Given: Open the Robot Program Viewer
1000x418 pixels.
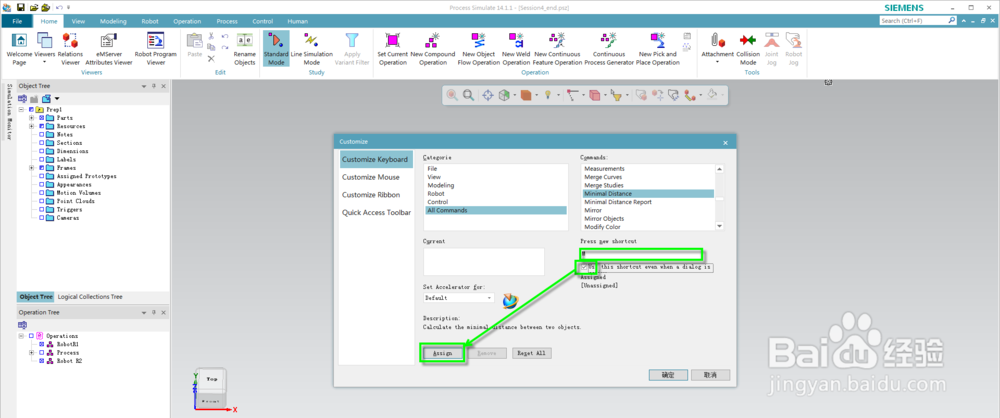Looking at the screenshot, I should 156,49.
